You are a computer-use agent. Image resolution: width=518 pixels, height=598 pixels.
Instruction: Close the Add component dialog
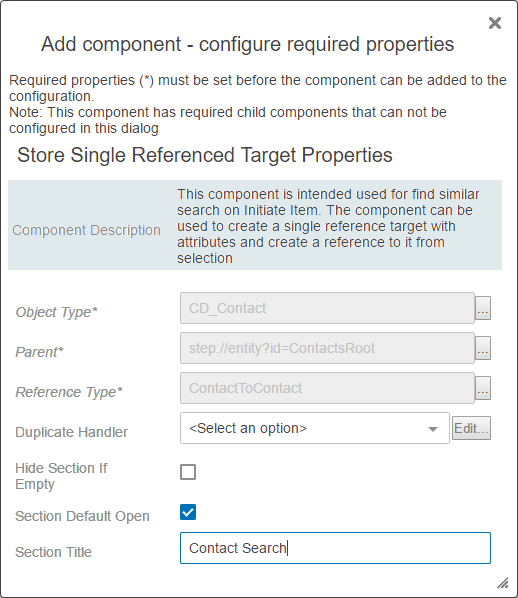pos(495,23)
